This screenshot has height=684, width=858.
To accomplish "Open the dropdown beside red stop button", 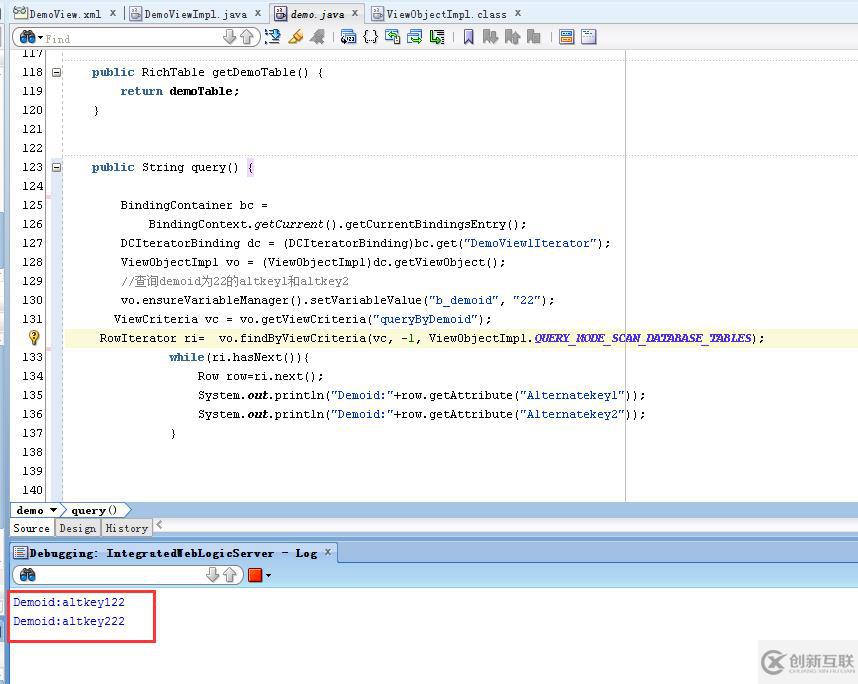I will (x=268, y=576).
